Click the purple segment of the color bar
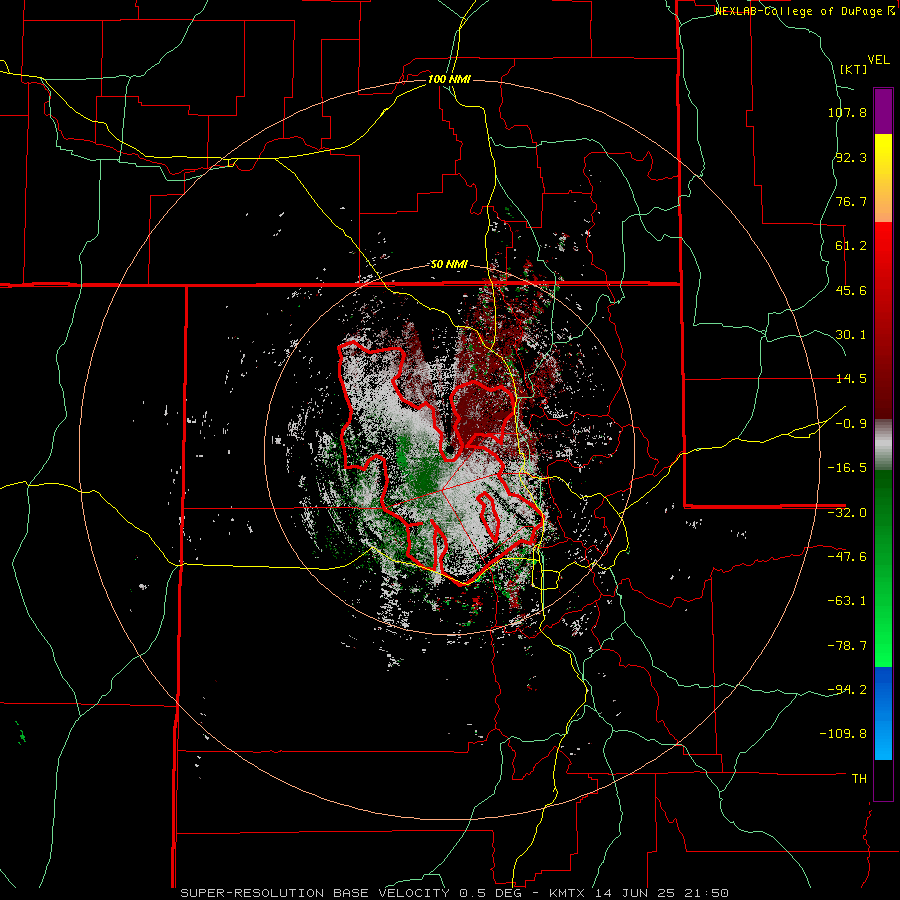 [x=883, y=111]
